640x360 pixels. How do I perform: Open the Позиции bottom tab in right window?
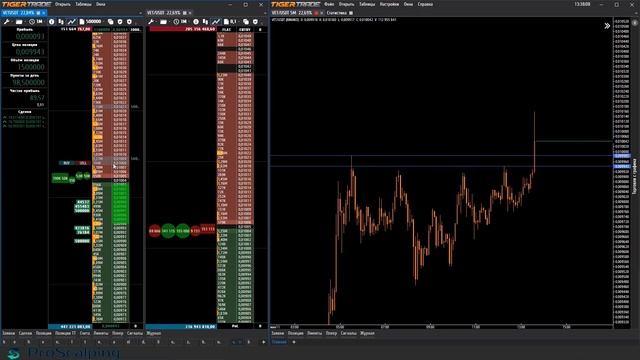click(x=296, y=333)
